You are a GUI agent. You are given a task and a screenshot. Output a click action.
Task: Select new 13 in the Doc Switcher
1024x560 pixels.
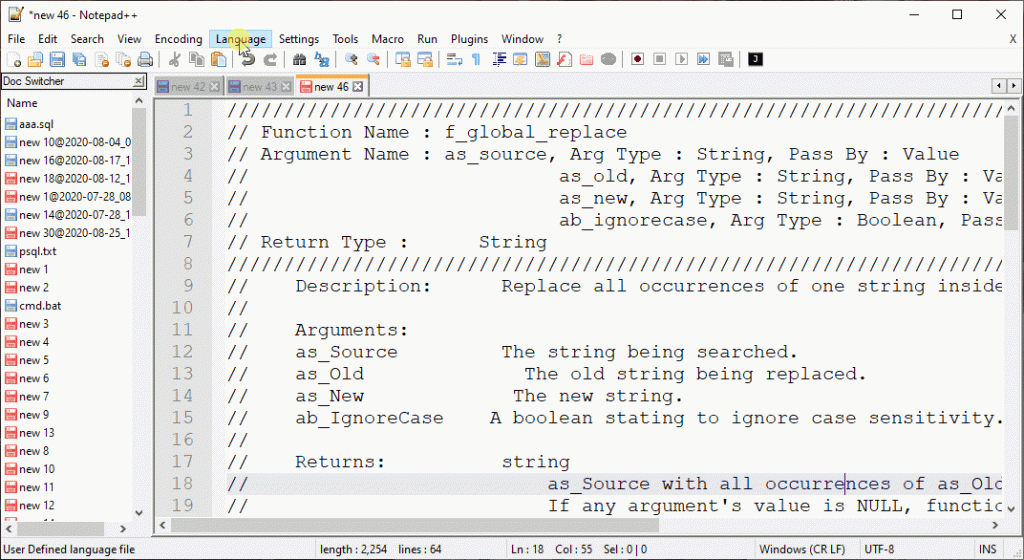(37, 433)
